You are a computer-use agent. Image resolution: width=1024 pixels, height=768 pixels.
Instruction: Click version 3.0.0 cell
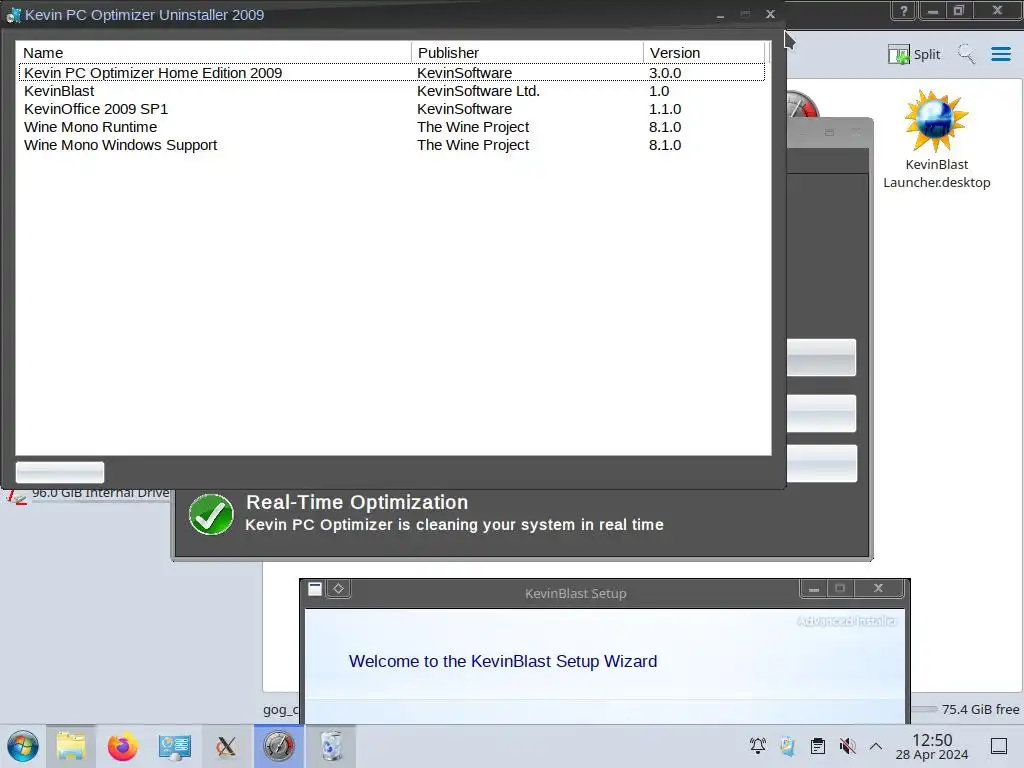click(665, 73)
